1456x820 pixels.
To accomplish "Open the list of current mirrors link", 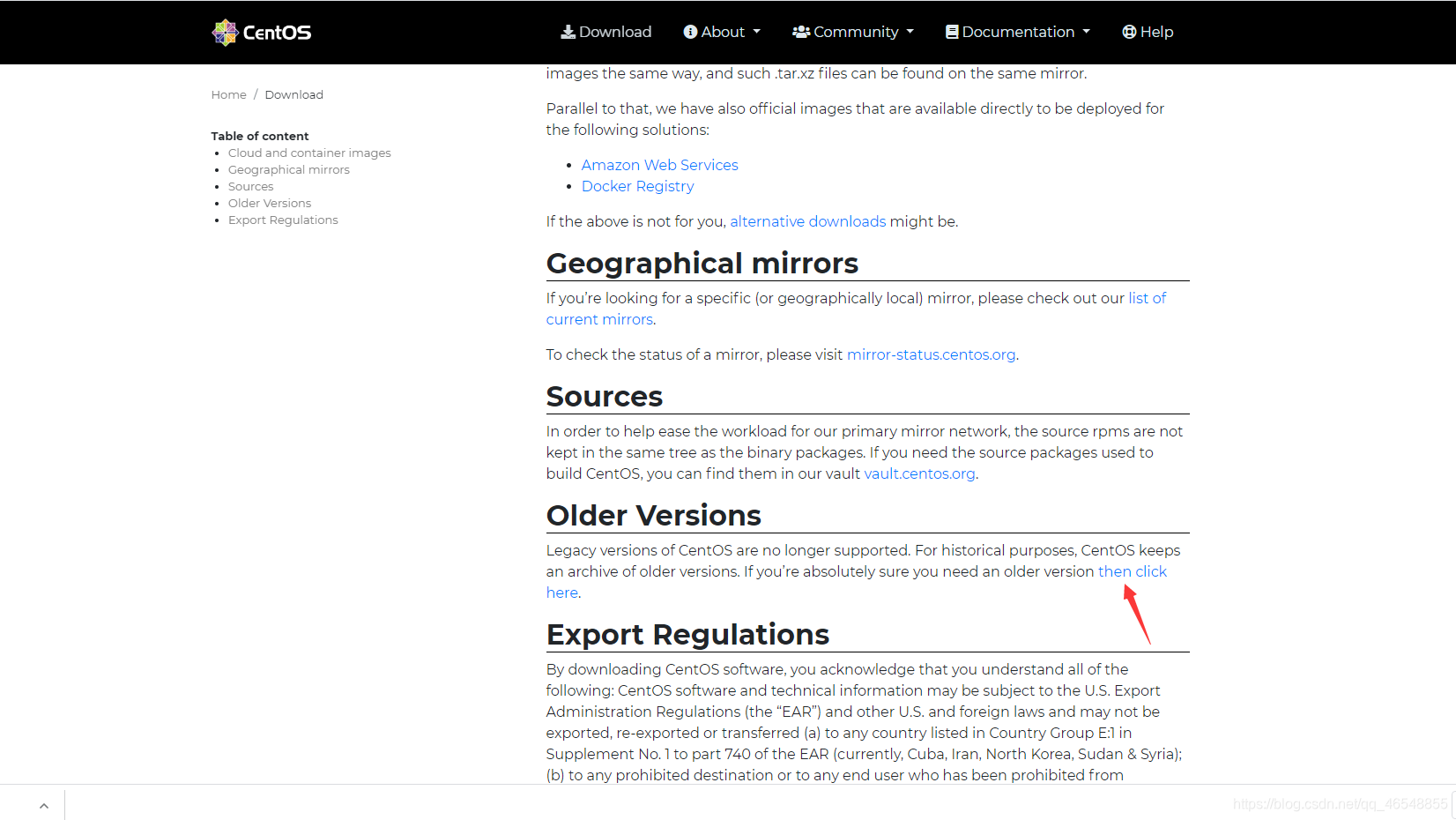I will point(1147,298).
